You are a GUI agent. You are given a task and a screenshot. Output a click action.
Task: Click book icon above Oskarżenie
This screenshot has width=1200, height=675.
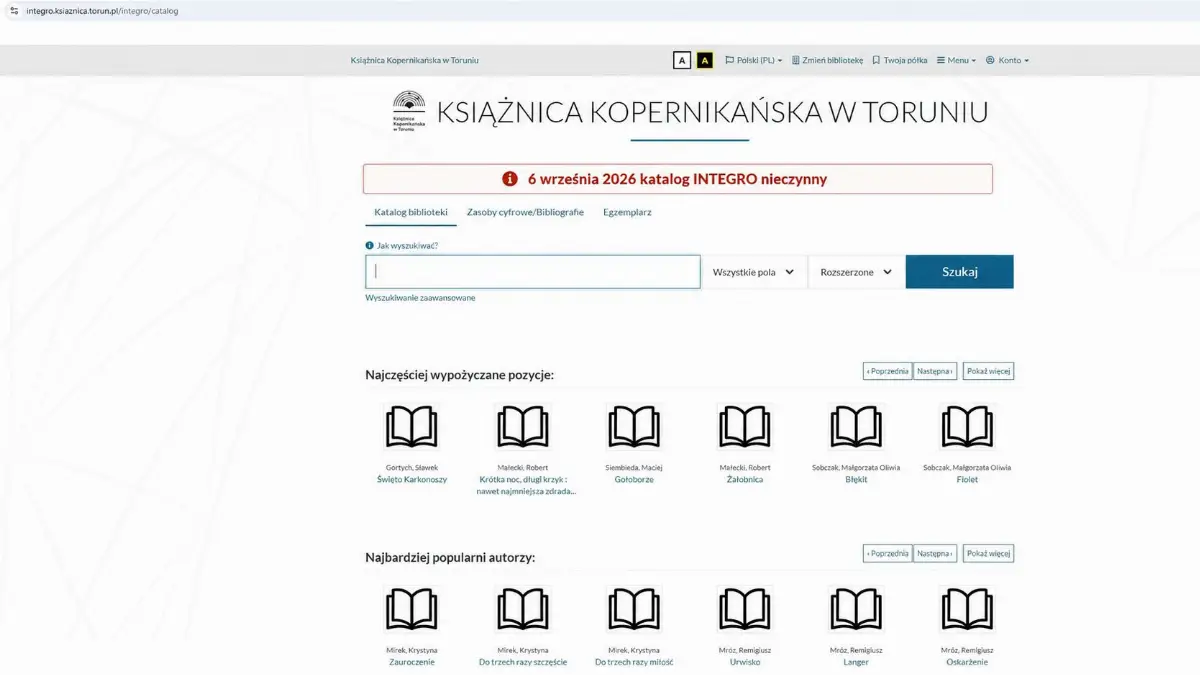[x=967, y=609]
